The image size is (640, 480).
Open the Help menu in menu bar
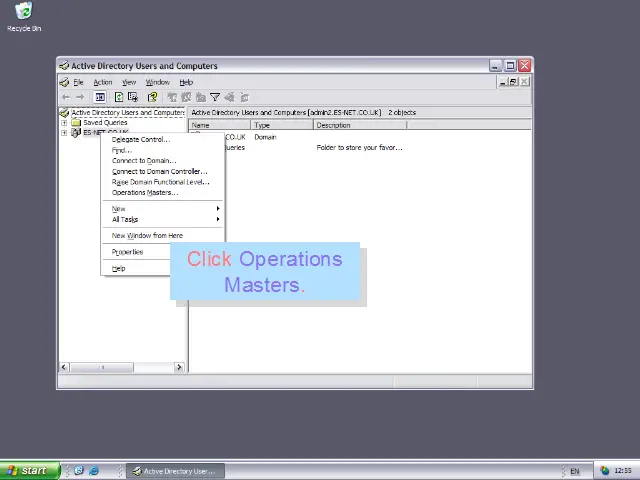(x=186, y=82)
